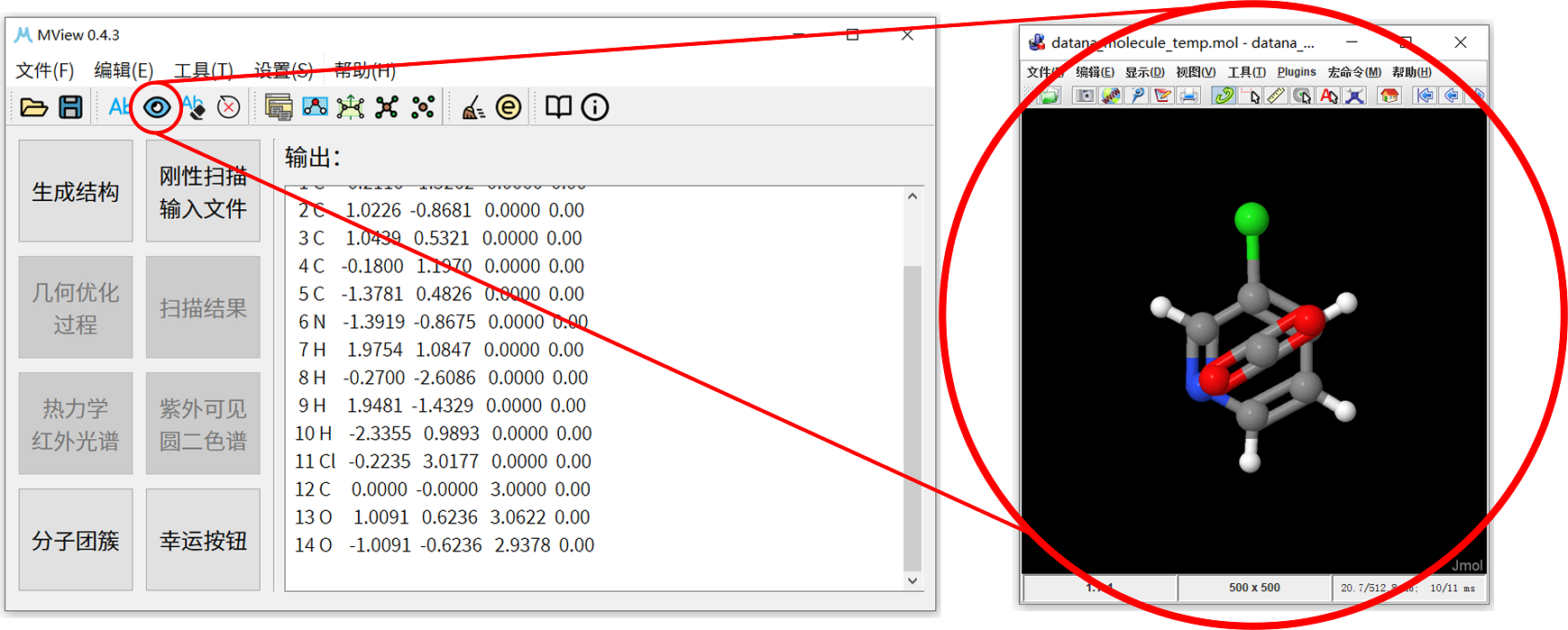Click the Jmol previous frame arrow icon
Viewport: 1568px width, 630px height.
[x=1452, y=96]
